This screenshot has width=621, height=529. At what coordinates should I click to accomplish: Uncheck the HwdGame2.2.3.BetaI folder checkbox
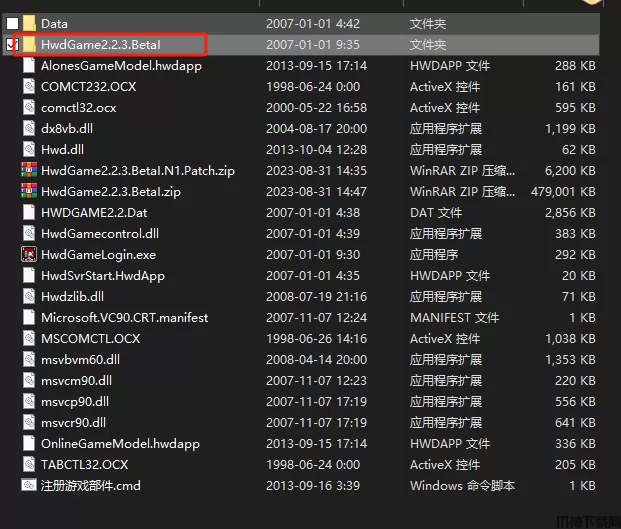pos(12,44)
